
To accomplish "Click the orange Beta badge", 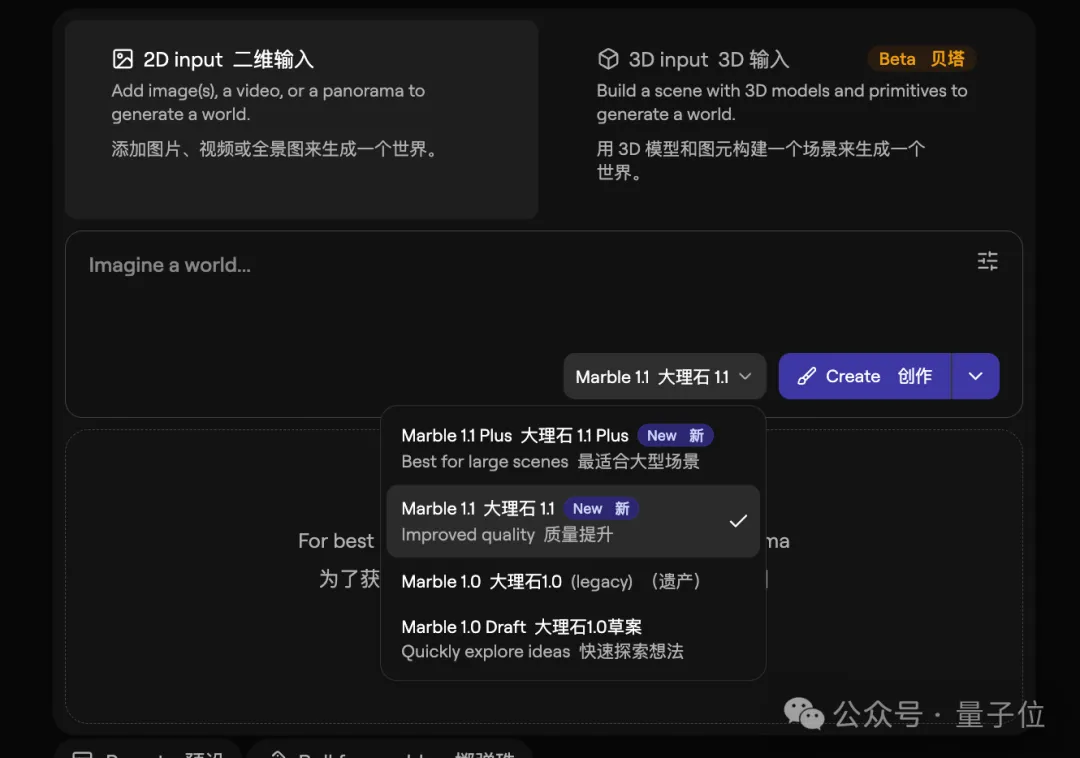I will [x=921, y=59].
